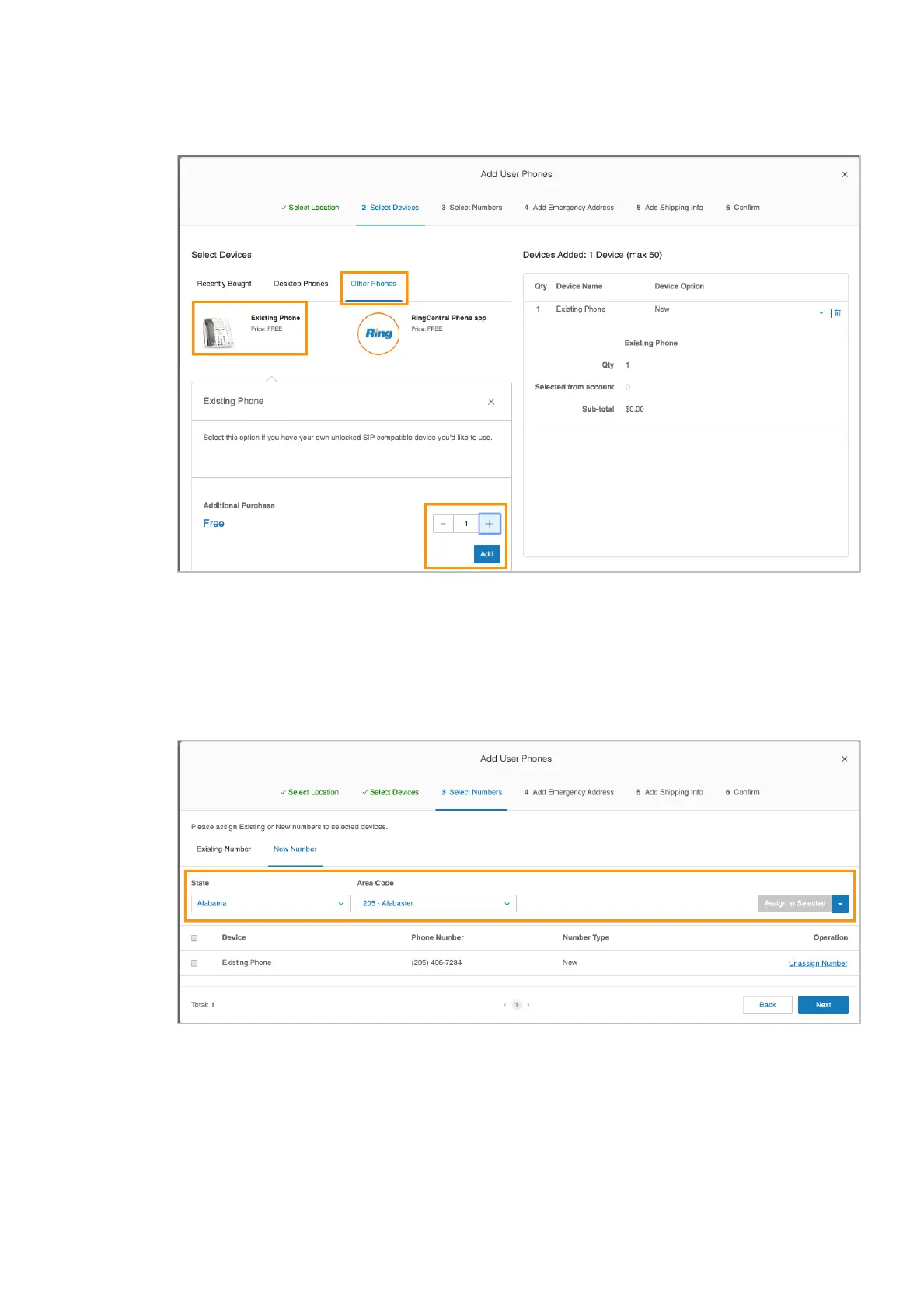Click the trash icon in the Existing Phone device row
The width and height of the screenshot is (924, 1308).
click(837, 312)
